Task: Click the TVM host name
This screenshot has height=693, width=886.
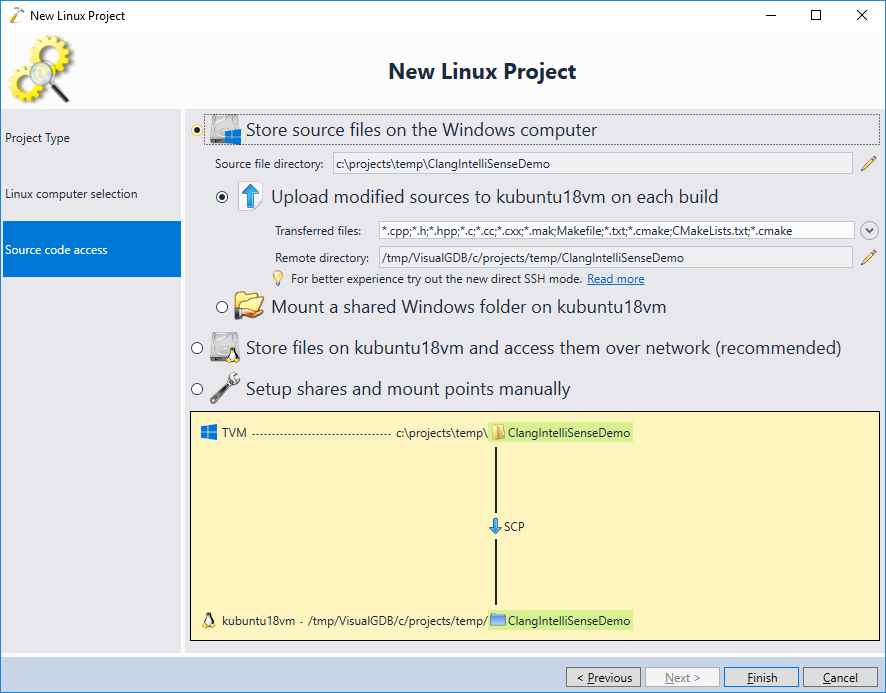Action: 234,433
